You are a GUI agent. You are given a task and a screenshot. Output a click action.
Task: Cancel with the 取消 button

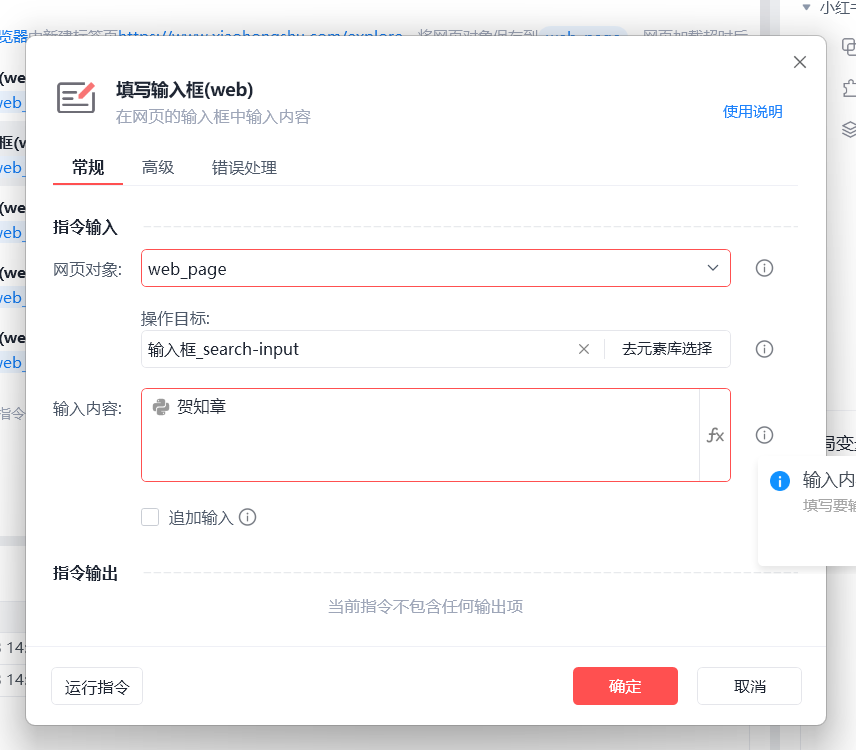[x=749, y=686]
